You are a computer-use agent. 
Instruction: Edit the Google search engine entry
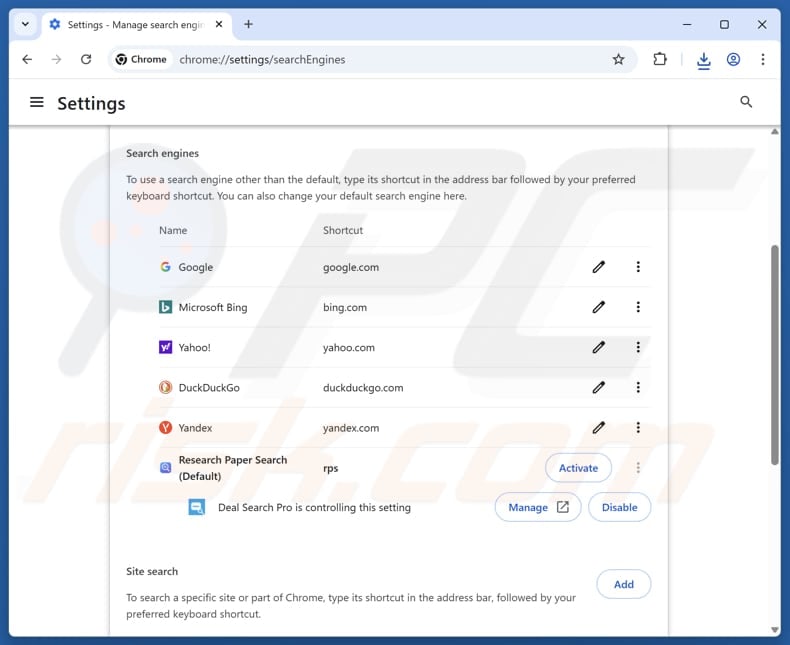coord(598,267)
